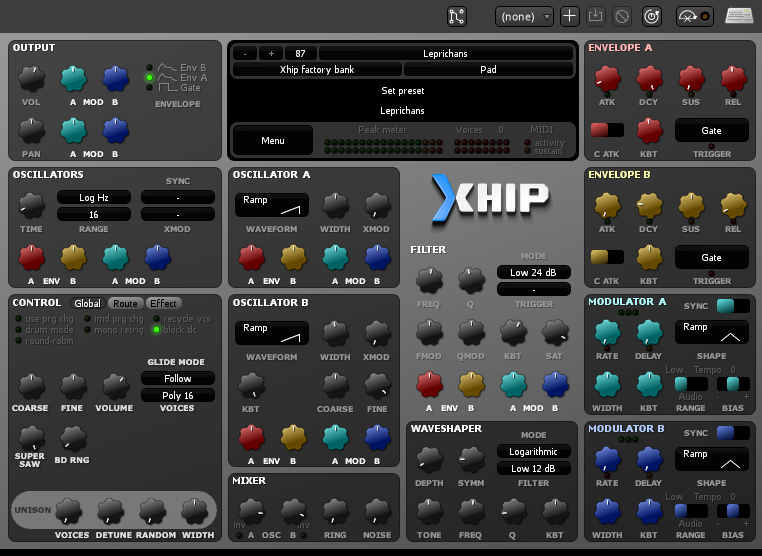Click the Leprichans preset name field
The height and width of the screenshot is (556, 762).
[x=445, y=53]
